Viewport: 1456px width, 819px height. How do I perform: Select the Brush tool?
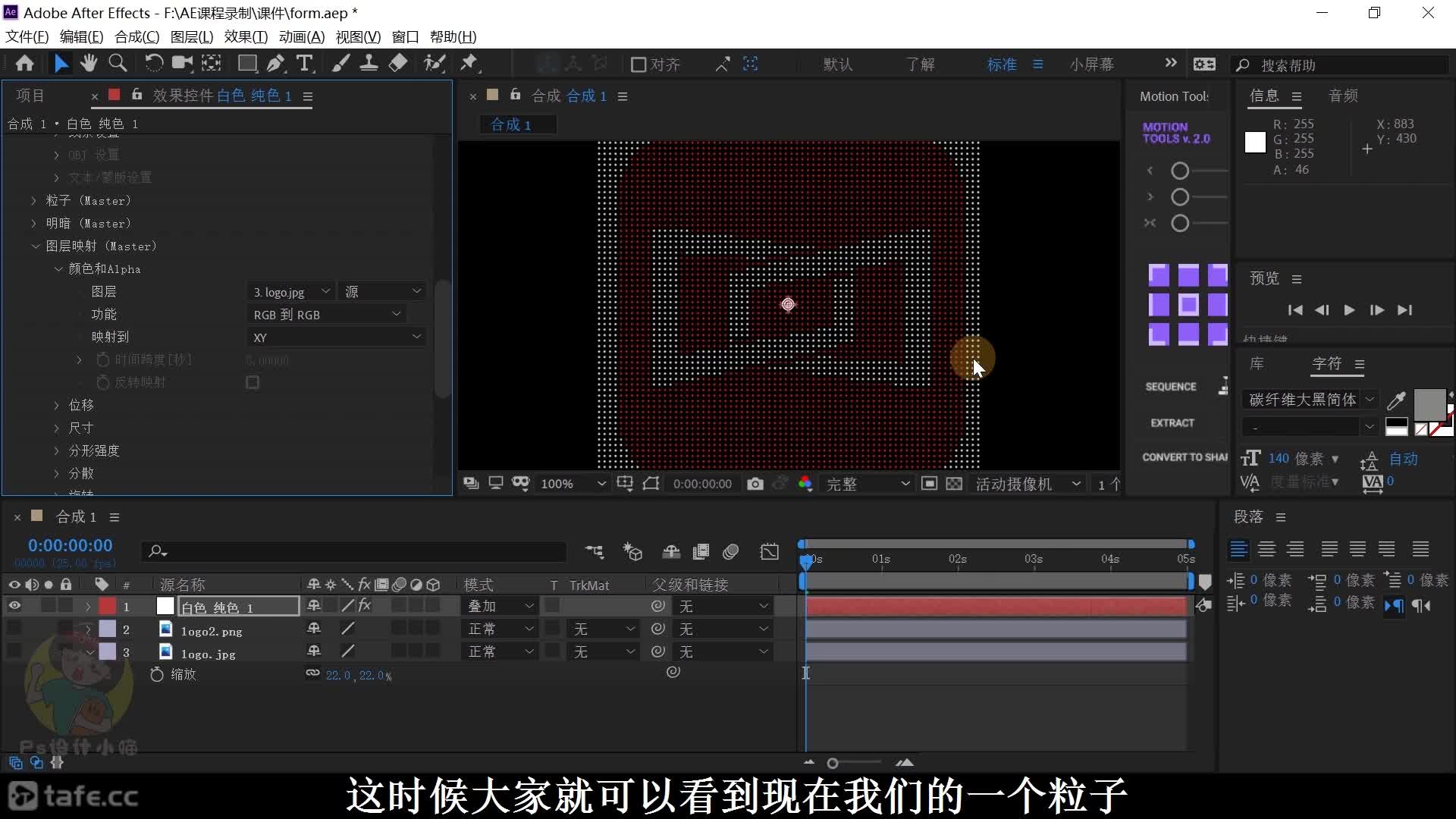click(340, 64)
